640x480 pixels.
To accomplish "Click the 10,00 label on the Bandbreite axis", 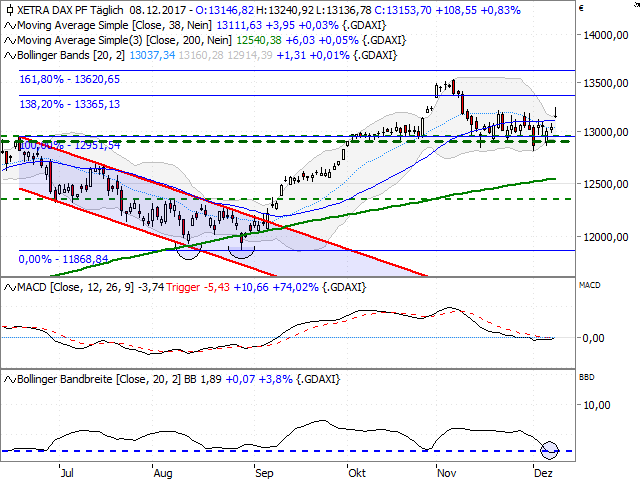I will click(x=600, y=405).
